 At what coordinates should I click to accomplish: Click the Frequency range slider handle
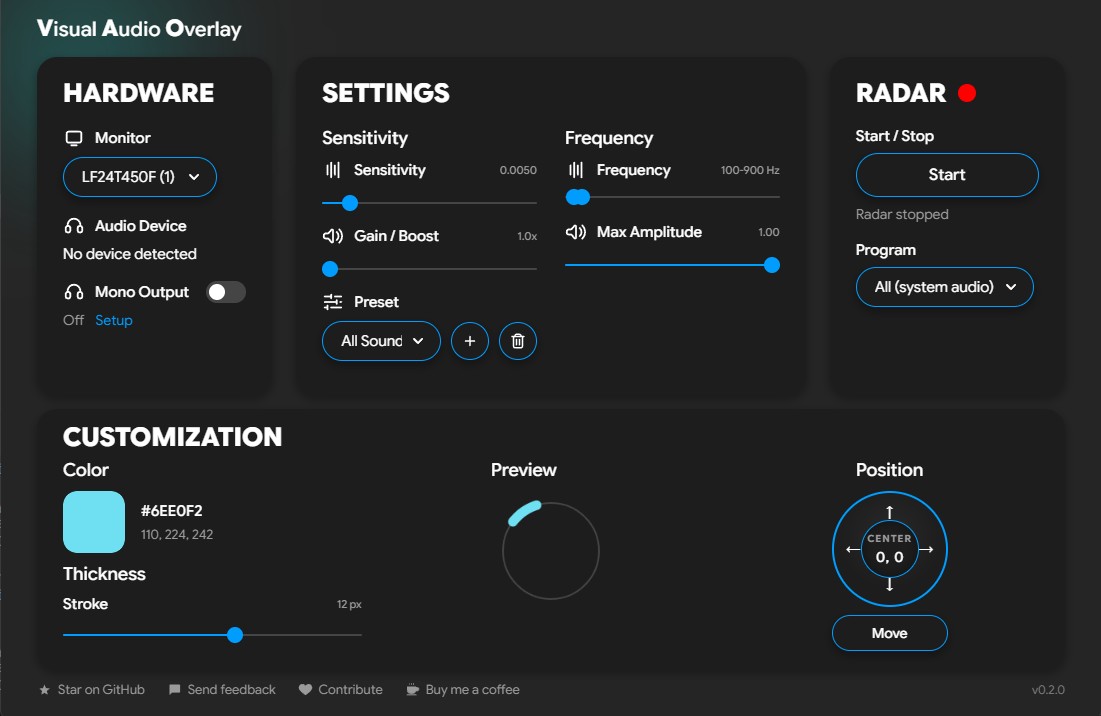coord(579,197)
